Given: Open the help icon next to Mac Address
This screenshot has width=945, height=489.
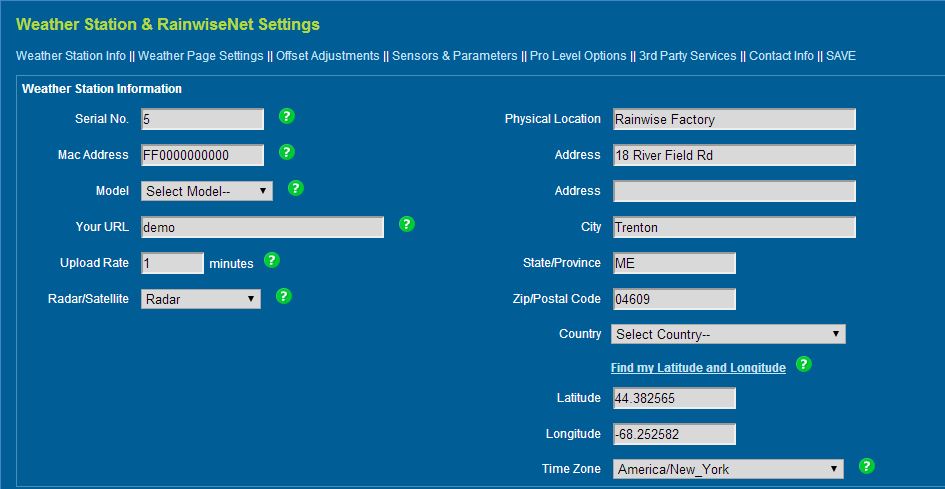Looking at the screenshot, I should (x=287, y=152).
